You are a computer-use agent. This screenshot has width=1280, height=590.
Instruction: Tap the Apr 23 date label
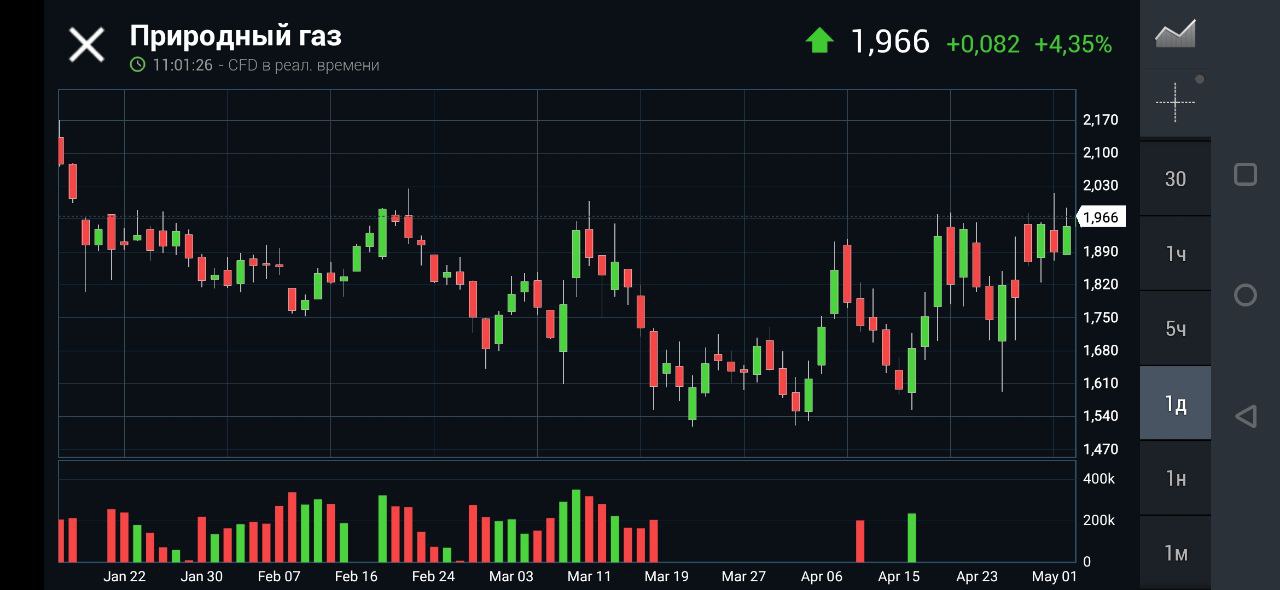tap(976, 576)
